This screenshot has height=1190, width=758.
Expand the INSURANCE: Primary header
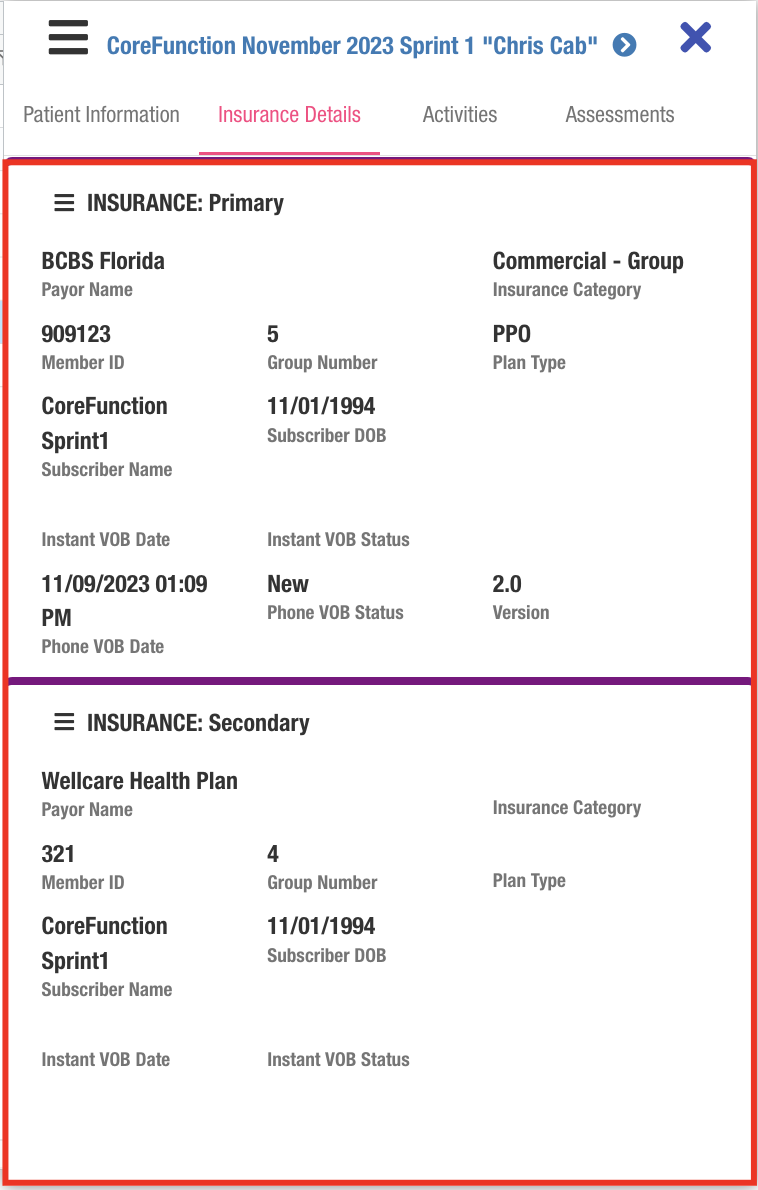[186, 203]
